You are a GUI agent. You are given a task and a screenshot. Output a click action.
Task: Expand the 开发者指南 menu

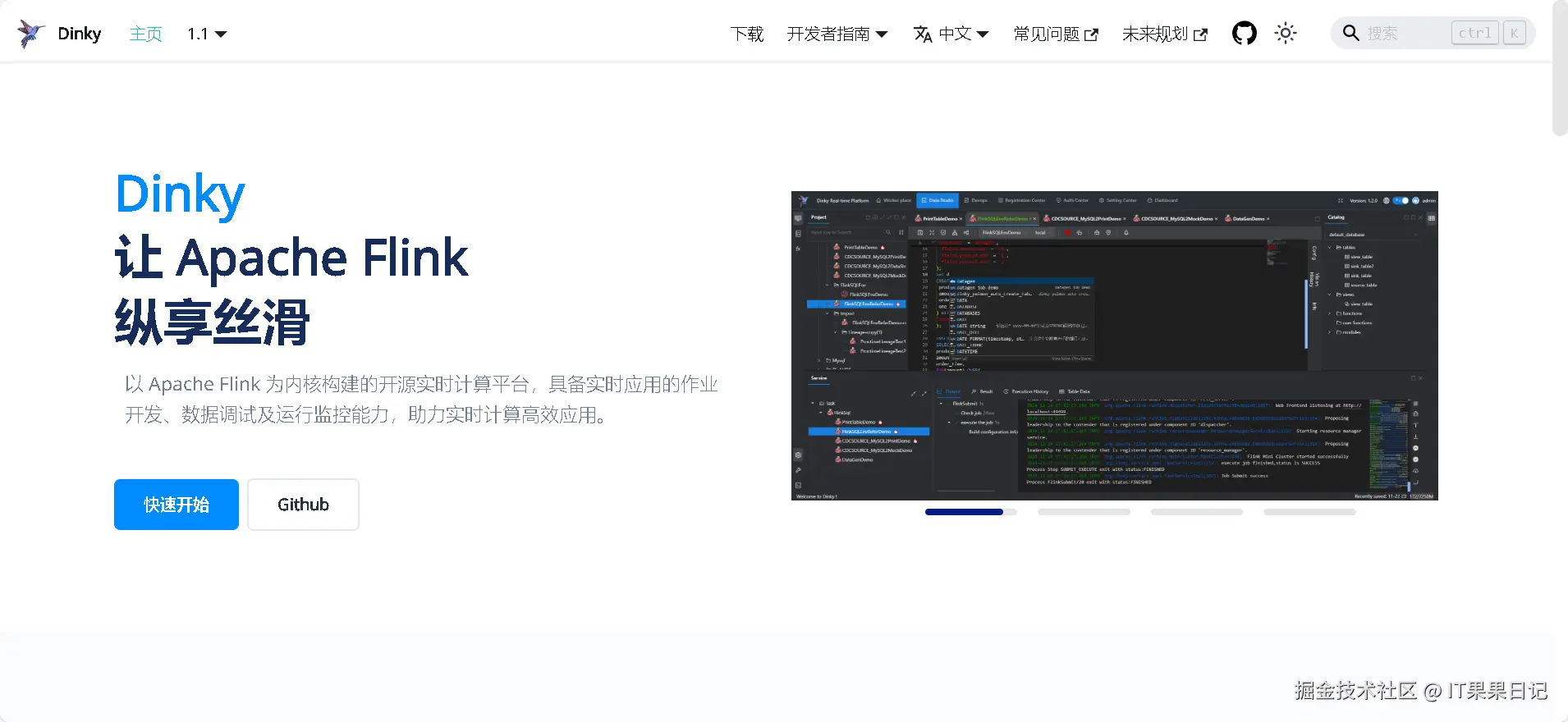837,34
